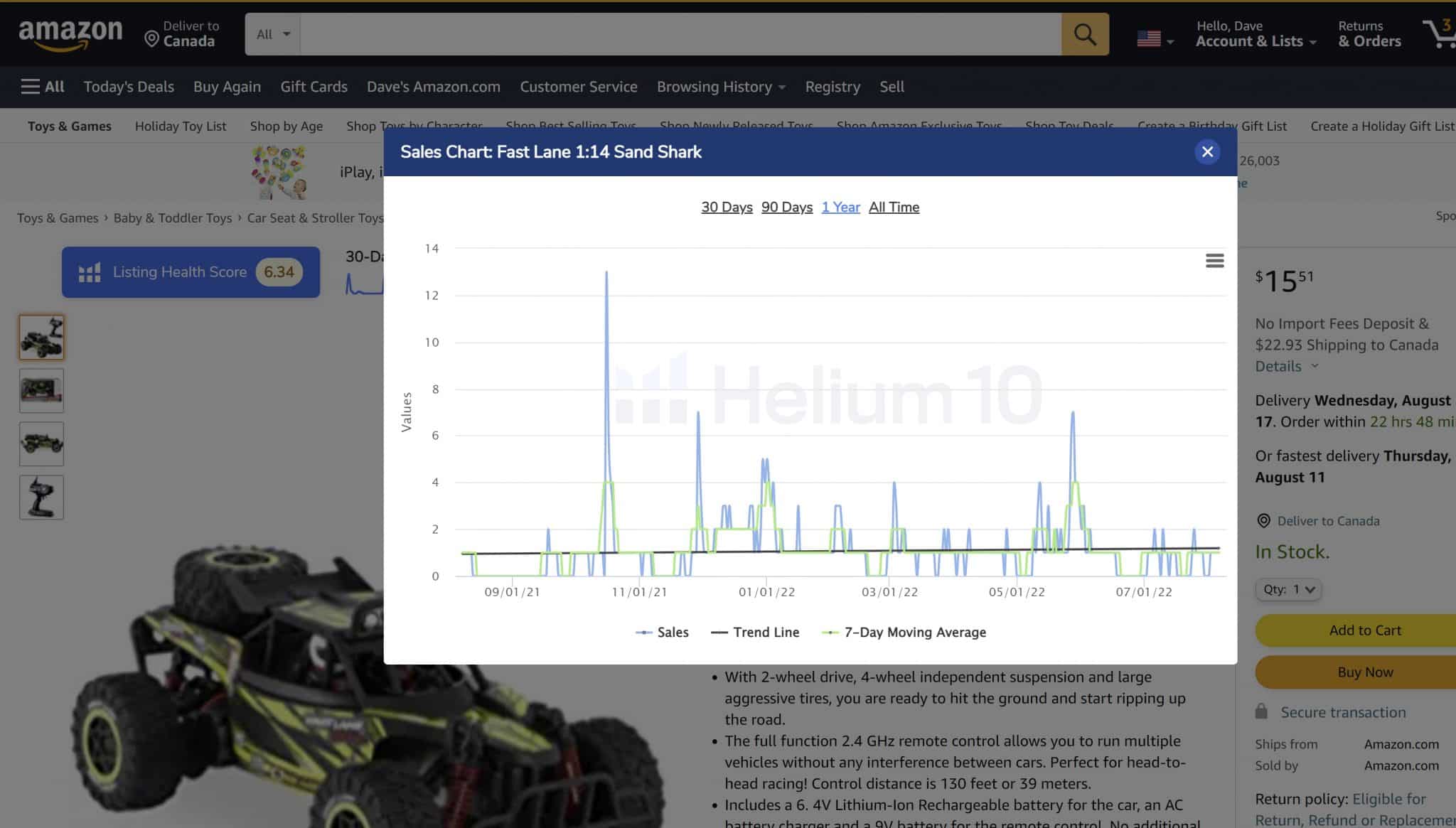This screenshot has width=1456, height=828.
Task: Click the Deliver to Canada location pin
Action: tap(151, 38)
